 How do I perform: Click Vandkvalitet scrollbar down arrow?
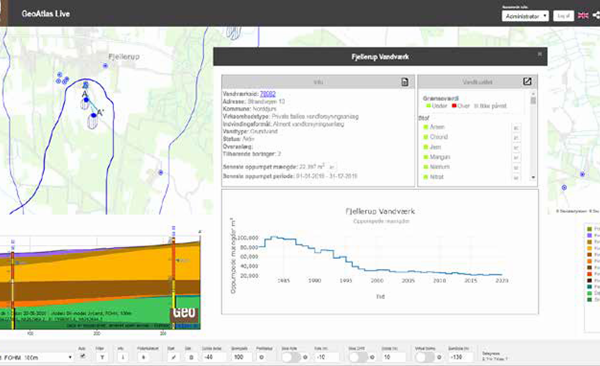tap(533, 178)
